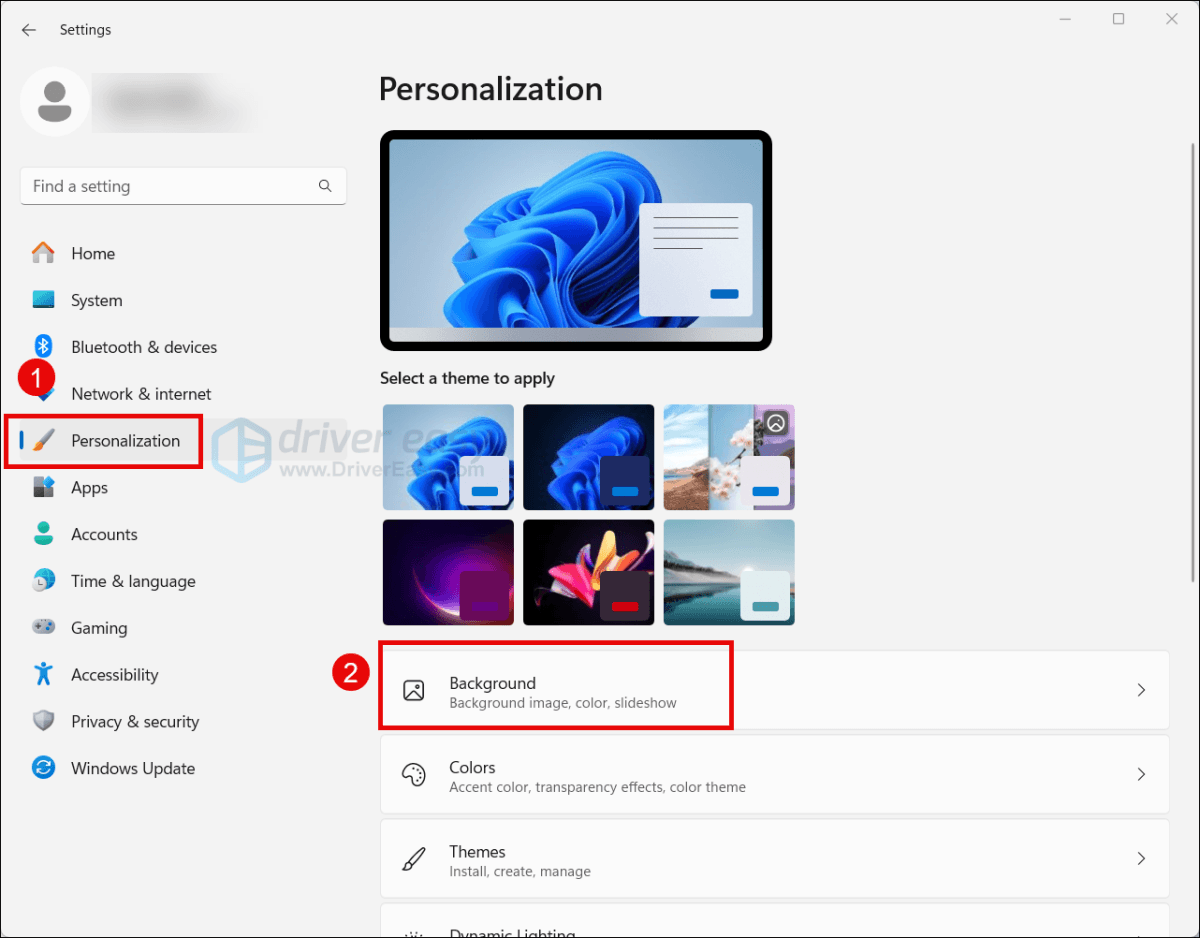The width and height of the screenshot is (1200, 938).
Task: Expand the Background settings row chevron
Action: coord(1141,690)
